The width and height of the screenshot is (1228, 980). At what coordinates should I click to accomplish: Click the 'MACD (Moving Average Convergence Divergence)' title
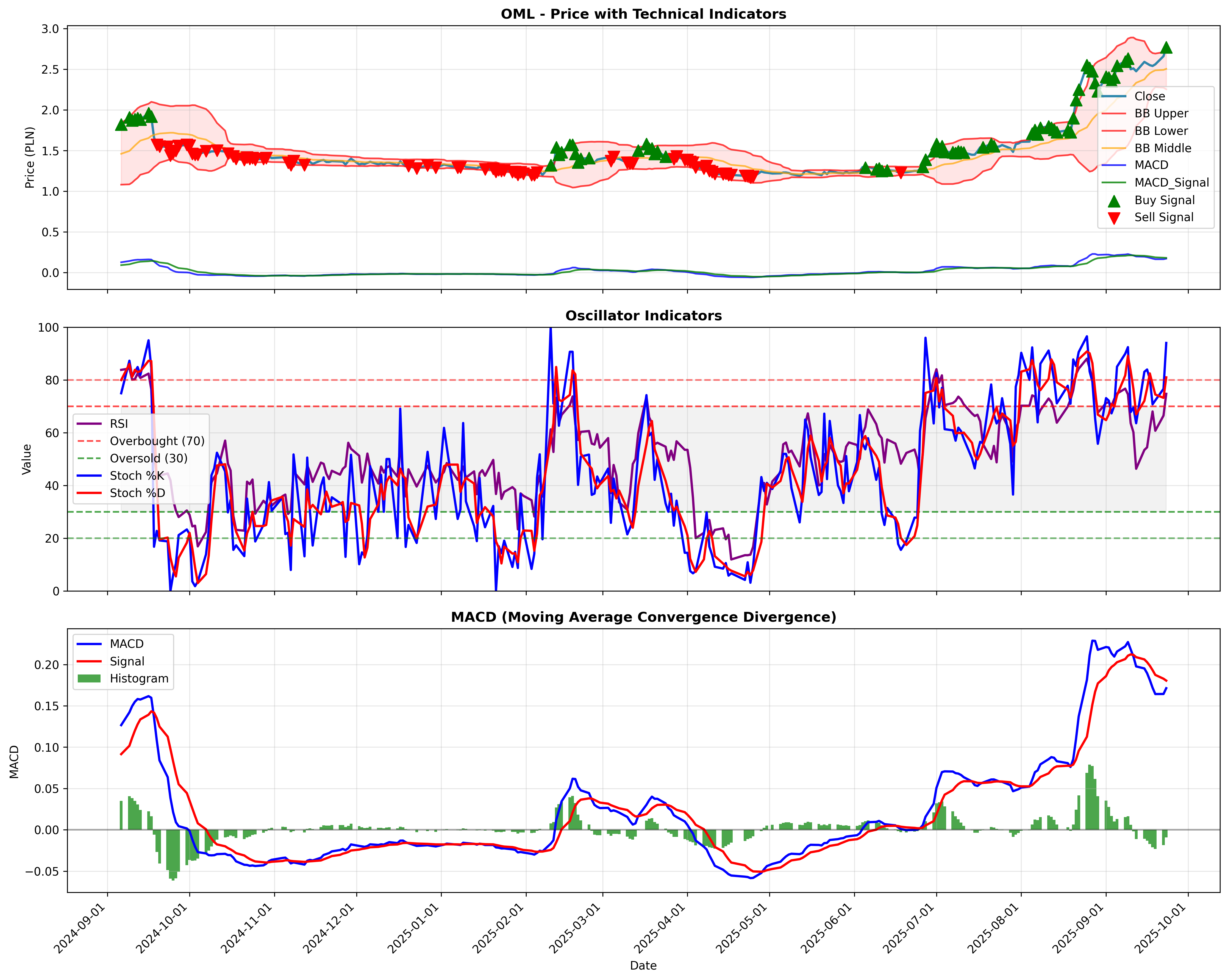point(643,617)
